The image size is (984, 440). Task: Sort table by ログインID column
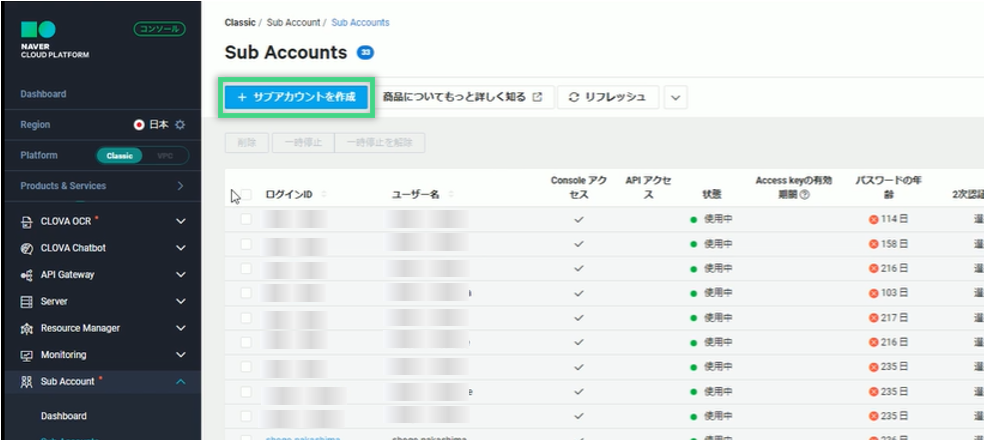pyautogui.click(x=323, y=195)
